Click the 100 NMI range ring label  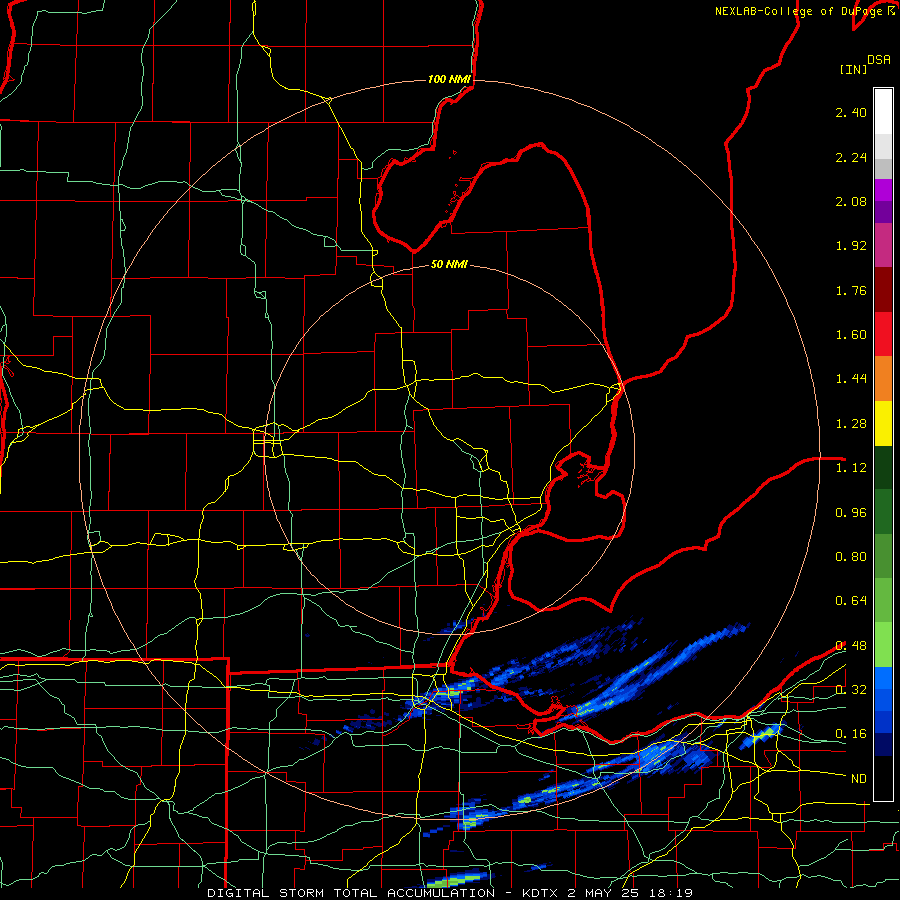pyautogui.click(x=449, y=79)
